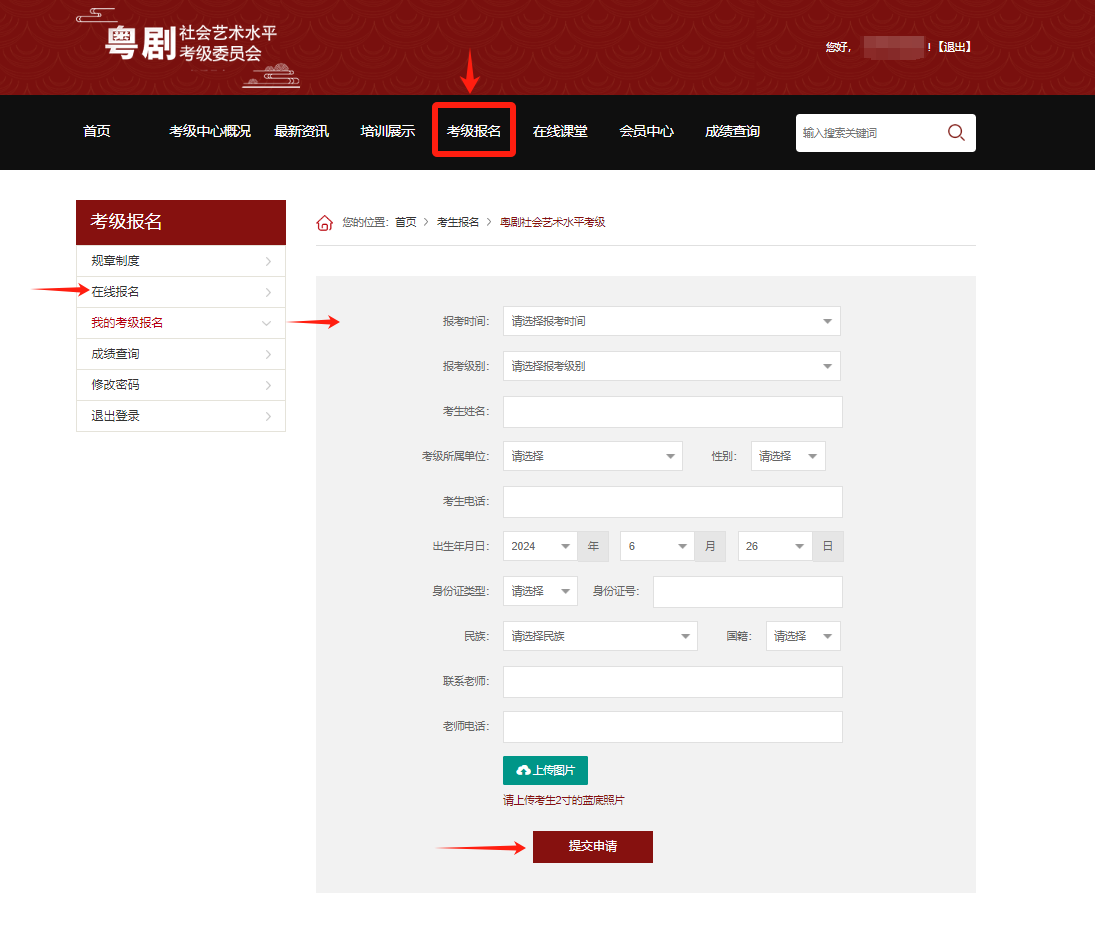1095x936 pixels.
Task: Click the chevron next to 规章制度
Action: pyautogui.click(x=268, y=261)
